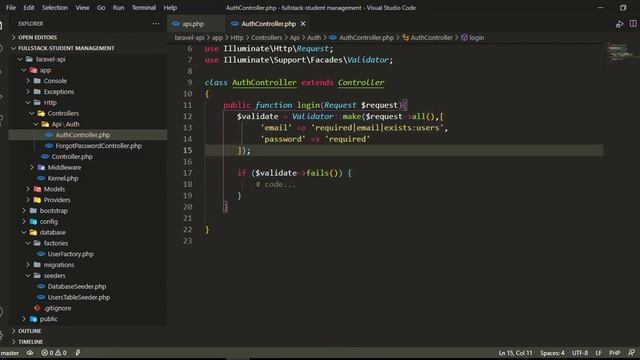Open the Run menu
The image size is (640, 360).
[x=118, y=7]
